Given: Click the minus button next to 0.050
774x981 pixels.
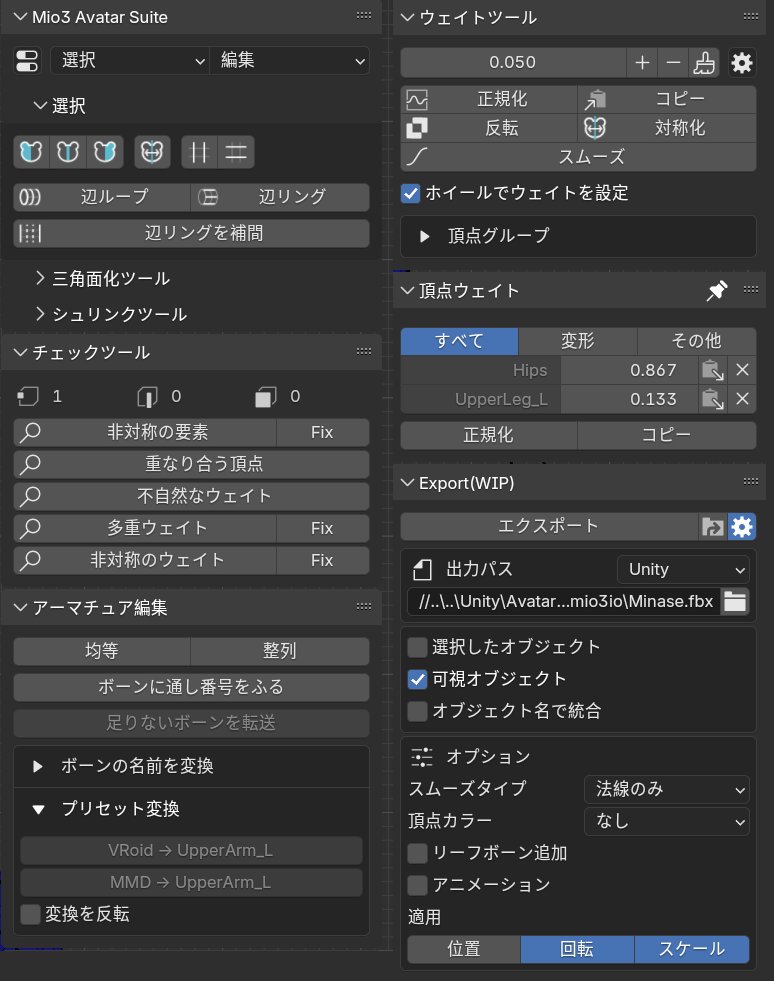Looking at the screenshot, I should tap(673, 63).
